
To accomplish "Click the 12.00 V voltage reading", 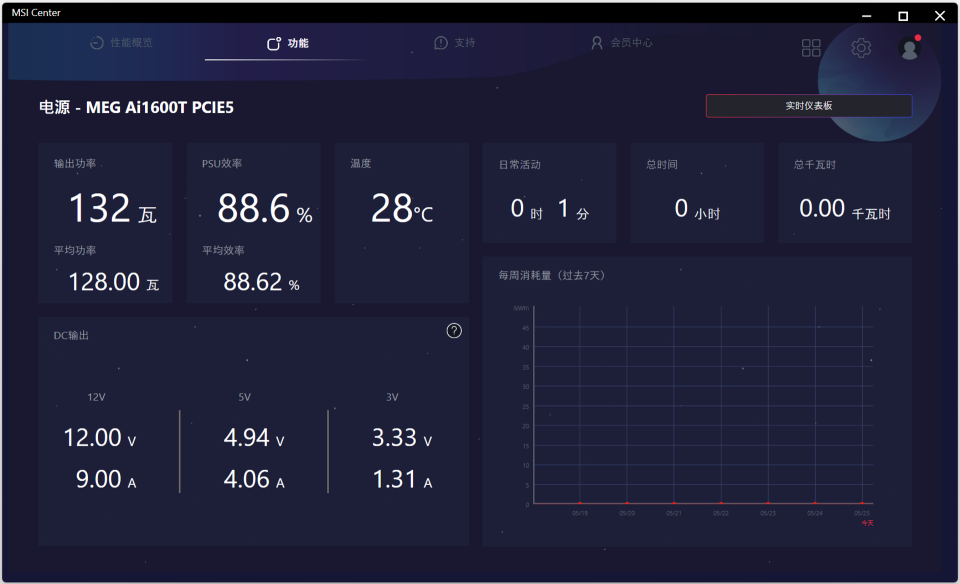I will pyautogui.click(x=100, y=438).
